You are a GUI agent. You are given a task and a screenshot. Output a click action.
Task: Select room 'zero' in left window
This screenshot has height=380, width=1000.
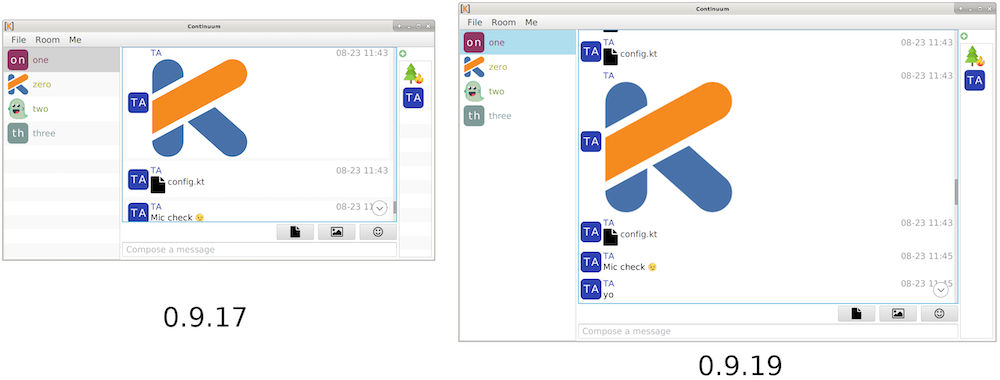[x=62, y=84]
